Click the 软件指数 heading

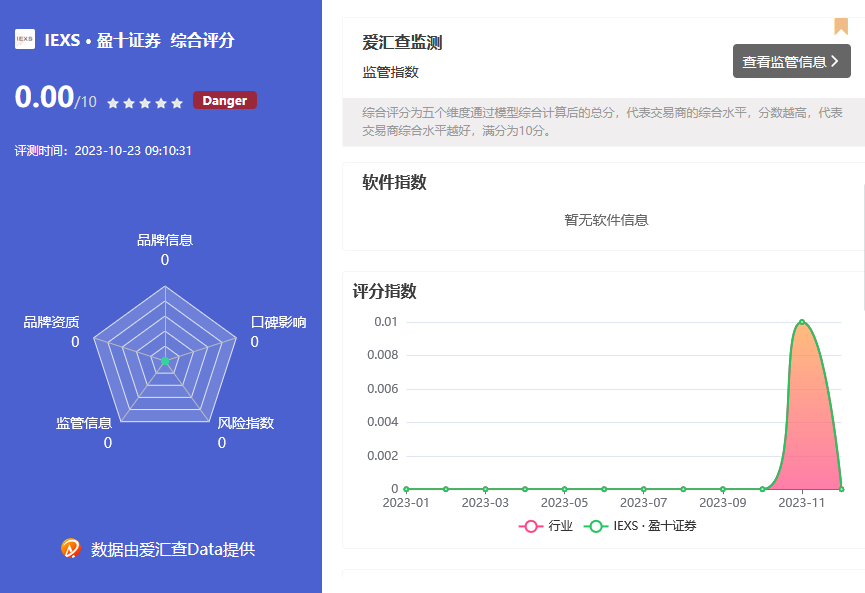click(x=394, y=182)
